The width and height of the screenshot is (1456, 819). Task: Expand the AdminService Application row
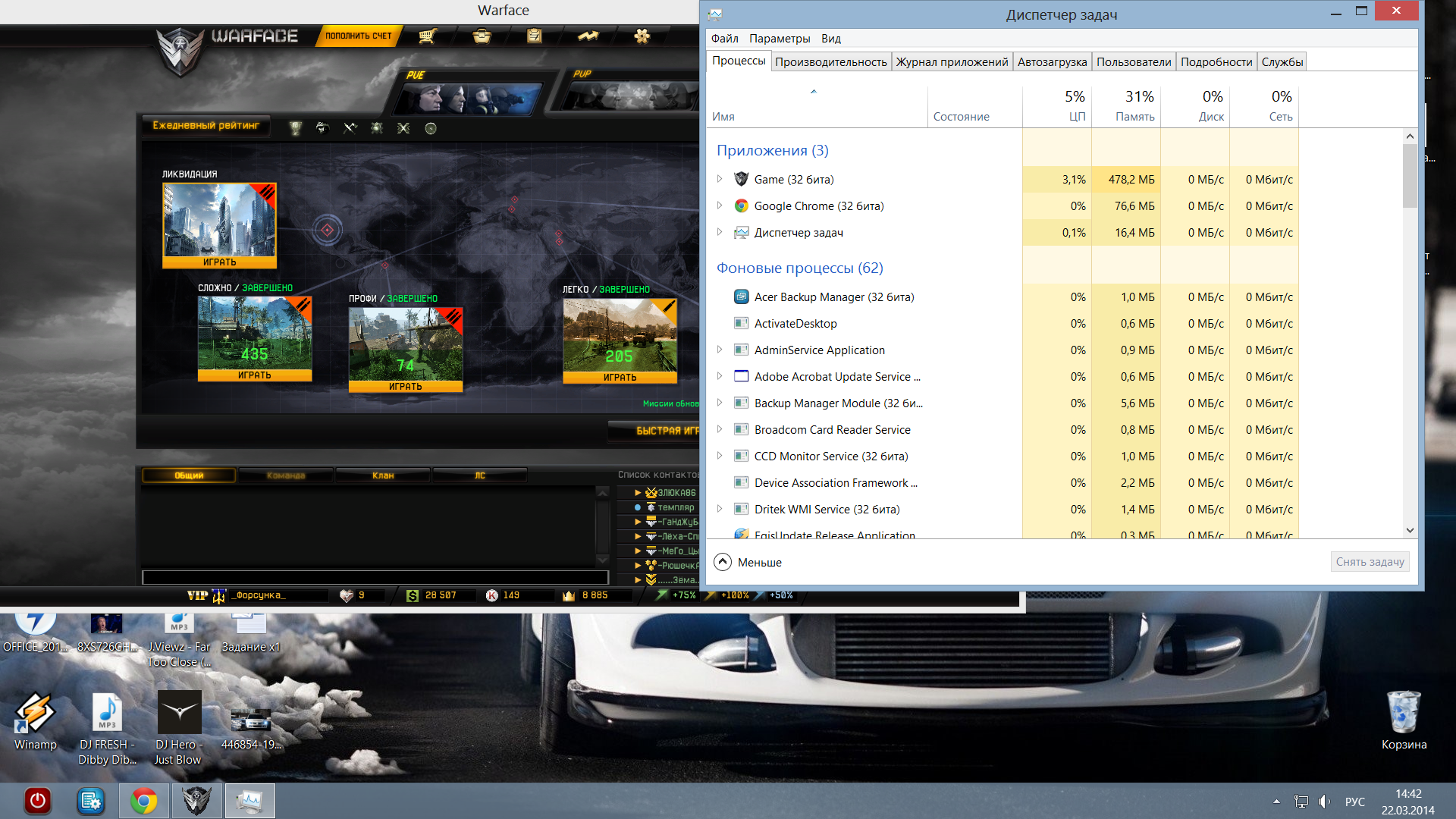click(720, 350)
